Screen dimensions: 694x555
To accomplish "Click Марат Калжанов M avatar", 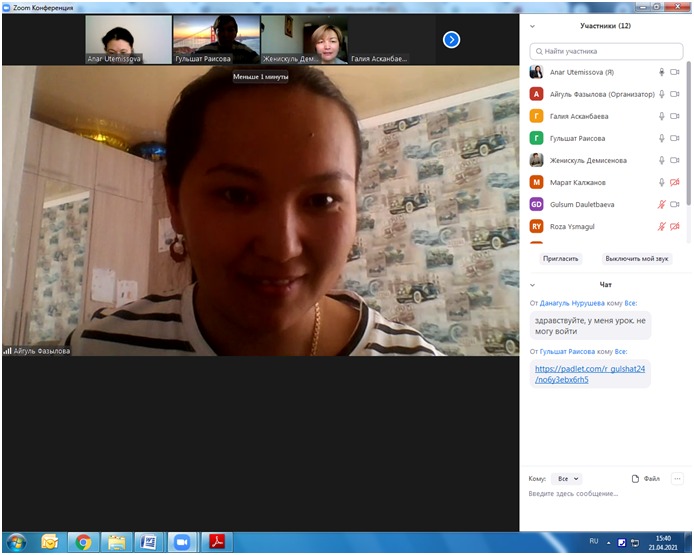I will click(x=536, y=182).
